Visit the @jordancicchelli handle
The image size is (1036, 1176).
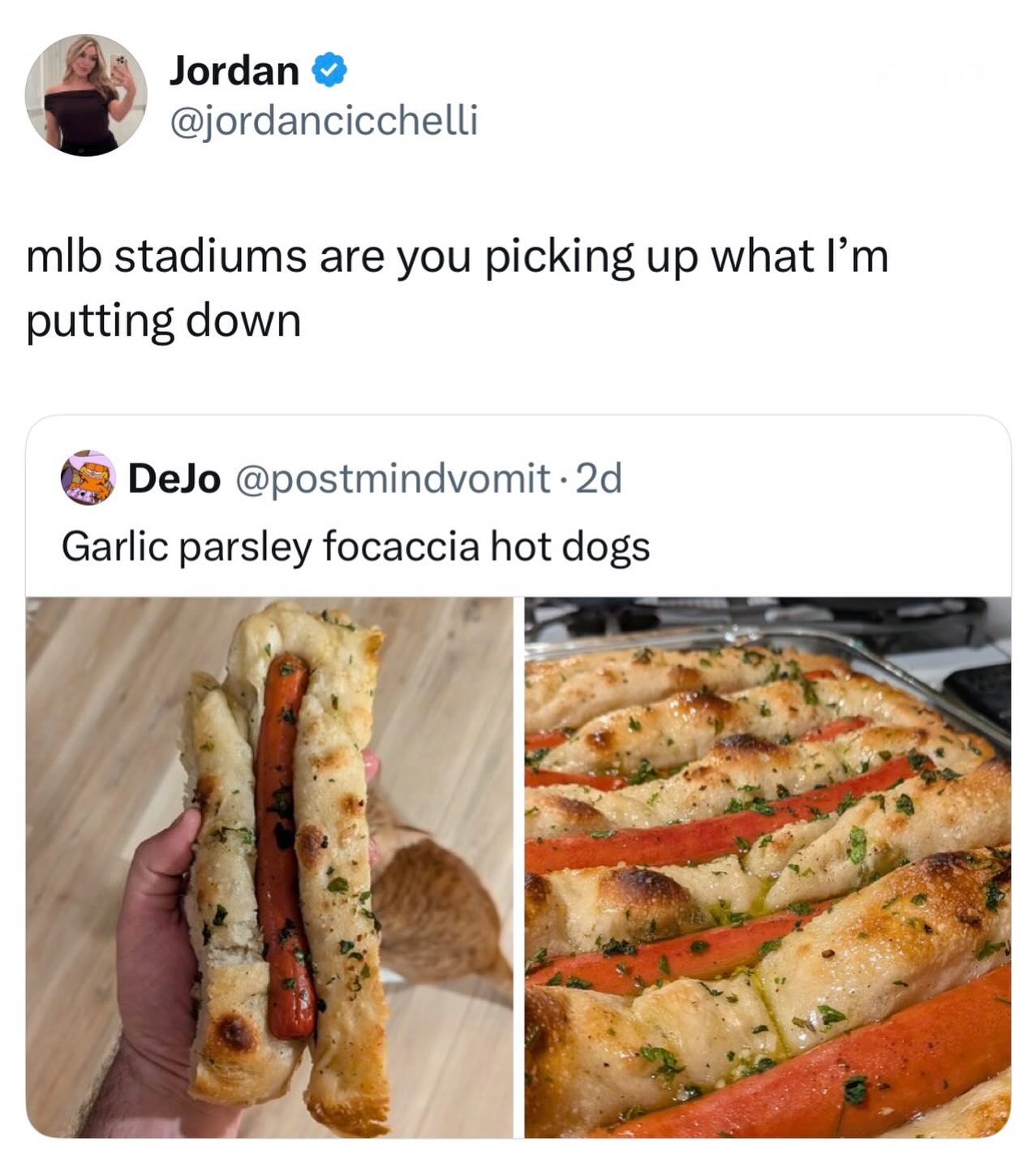(323, 121)
